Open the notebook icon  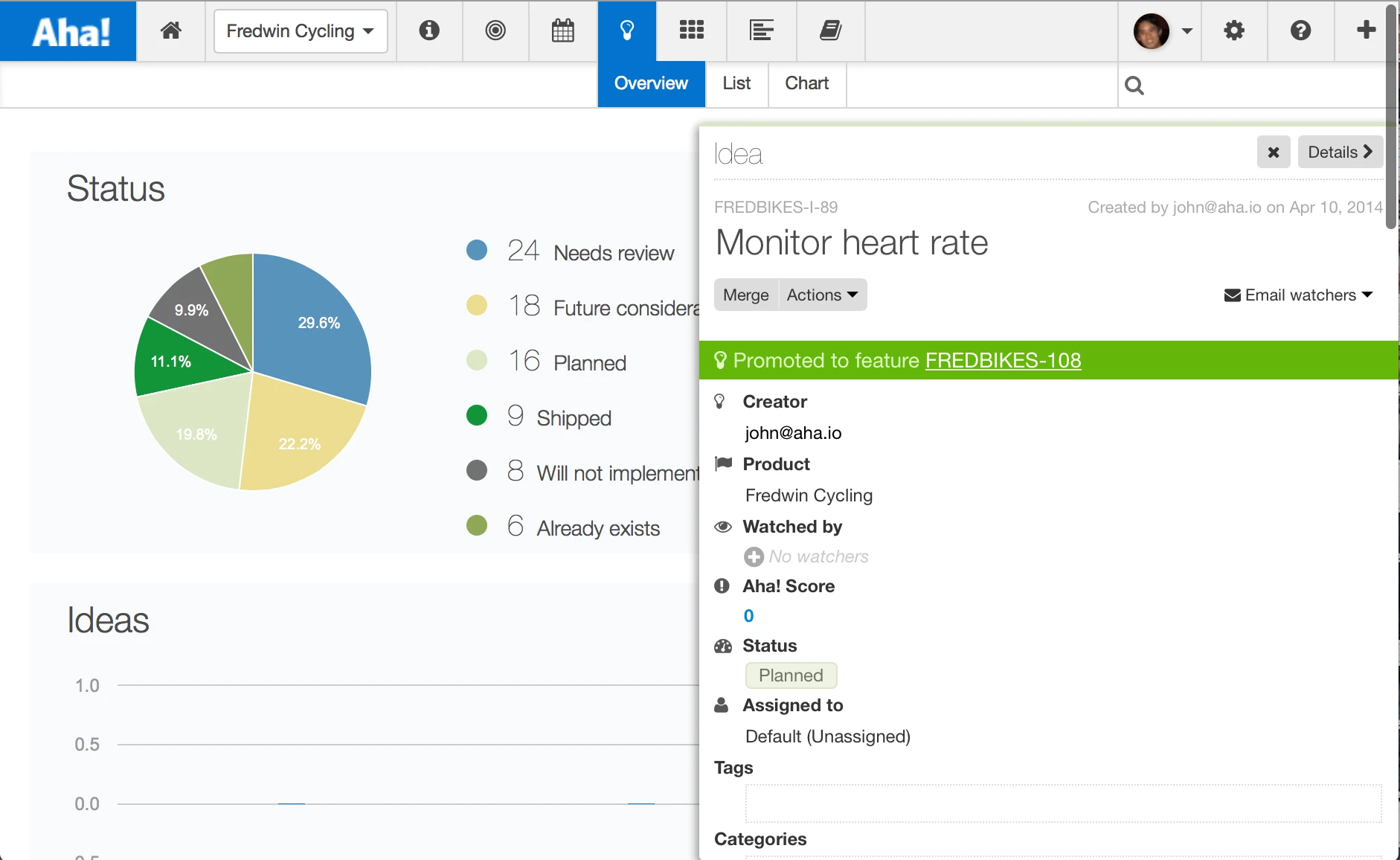tap(831, 31)
